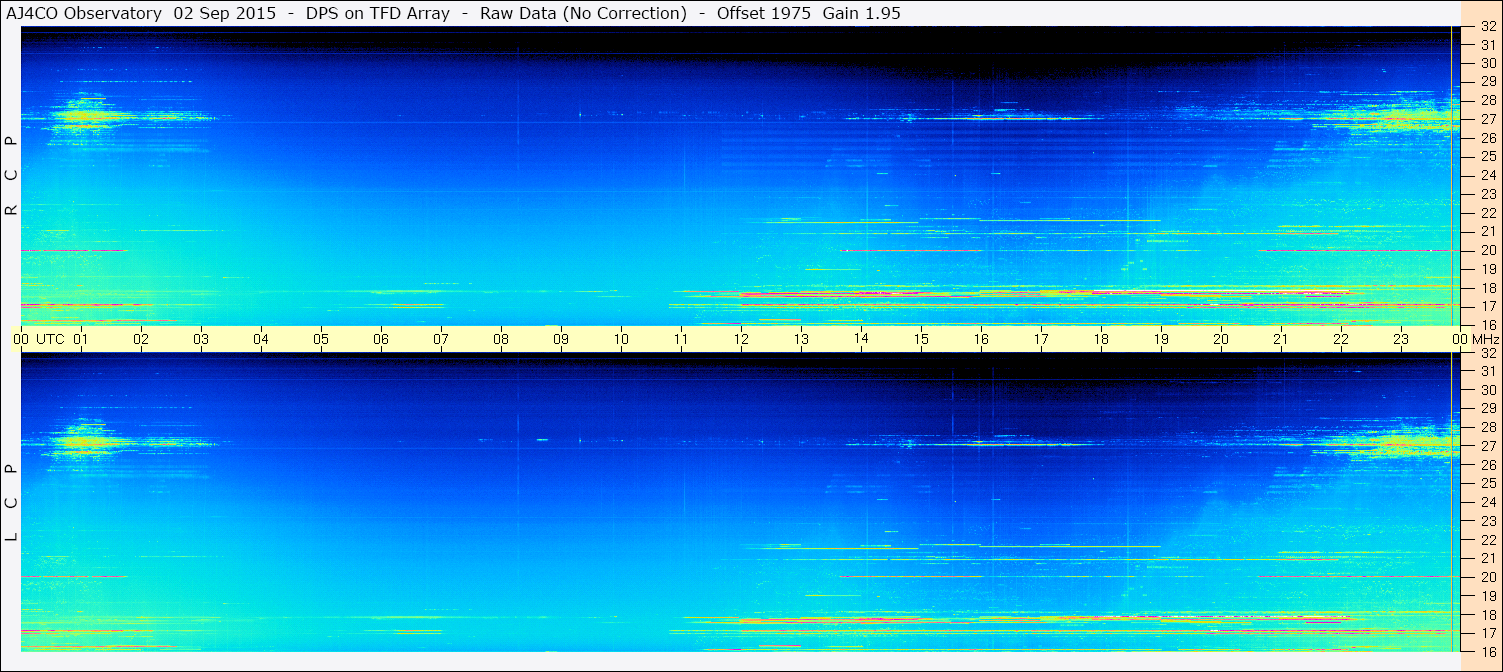Click the 23 MHz tick on the RCP scale
This screenshot has width=1503, height=672.
click(1487, 194)
